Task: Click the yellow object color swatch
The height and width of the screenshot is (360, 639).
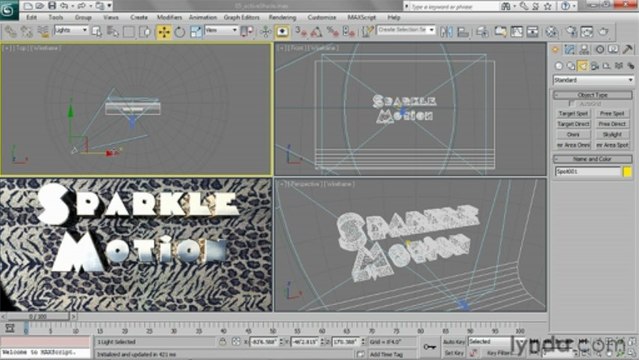Action: coord(628,172)
